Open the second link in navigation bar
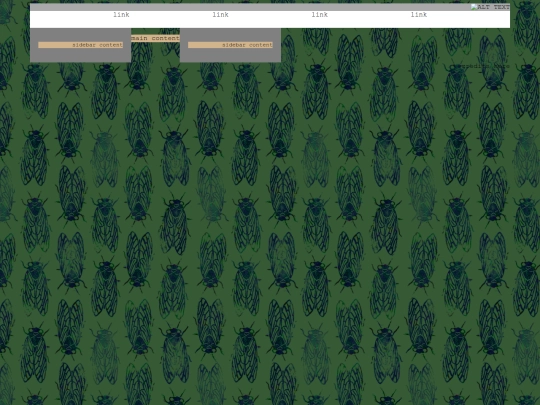Viewport: 540px width, 405px height. [x=220, y=14]
